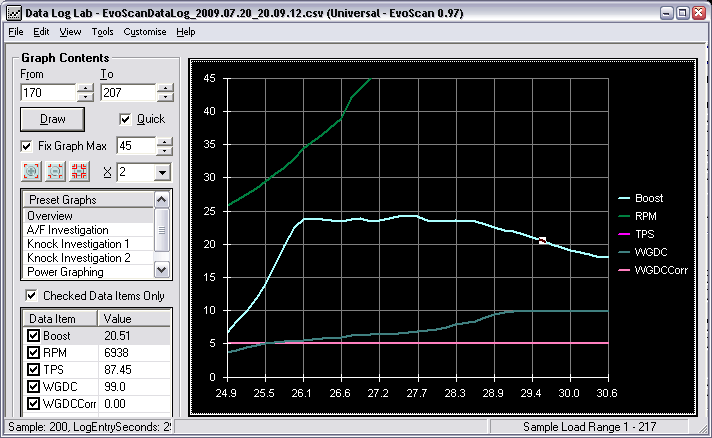Uncheck the RPM data item

pyautogui.click(x=33, y=353)
